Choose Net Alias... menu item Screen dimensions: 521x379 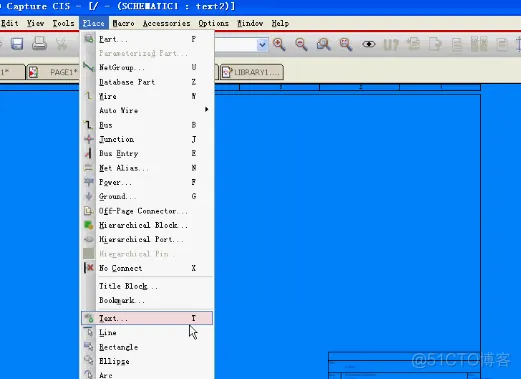point(147,168)
